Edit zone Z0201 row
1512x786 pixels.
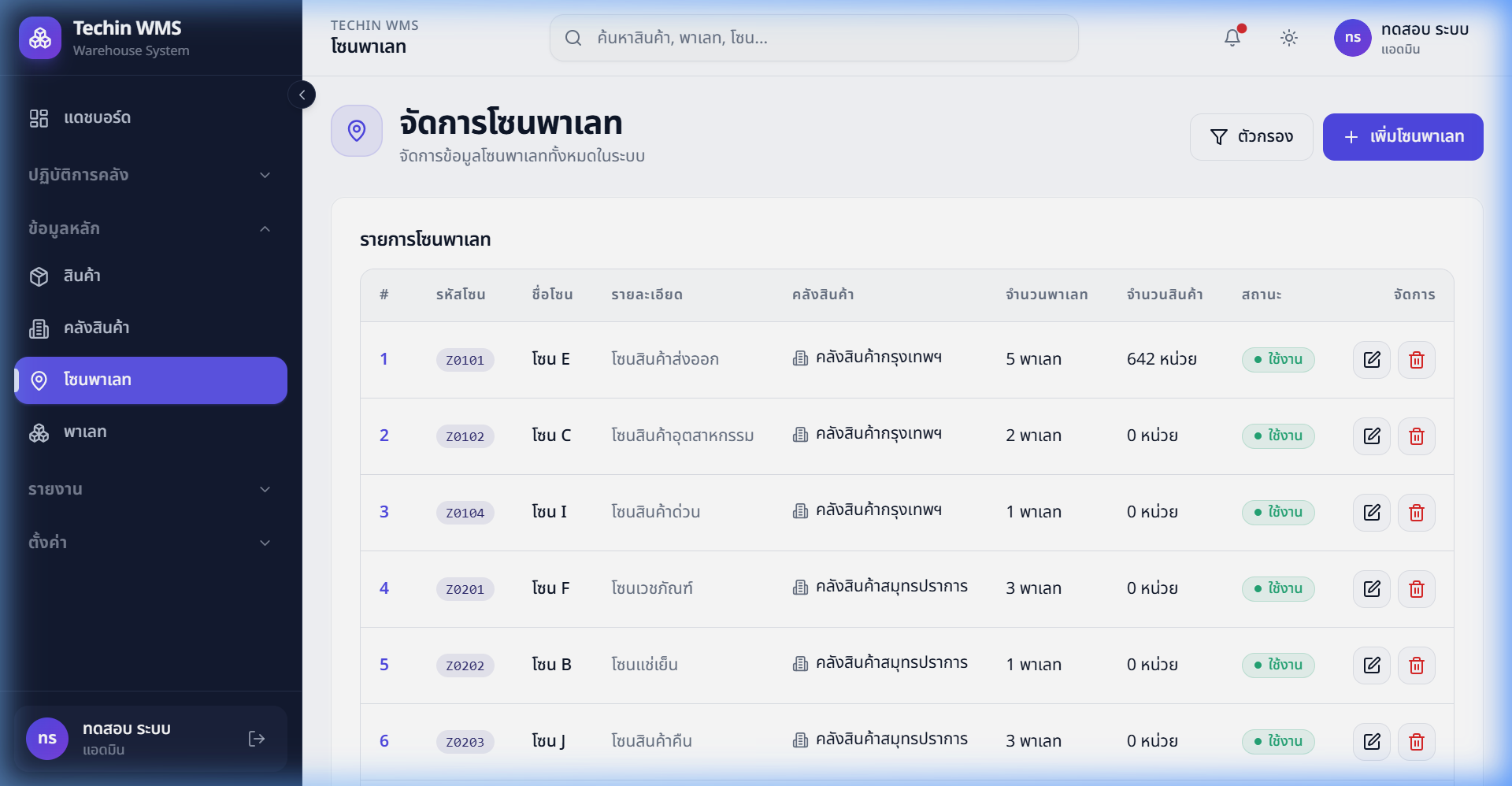tap(1372, 589)
